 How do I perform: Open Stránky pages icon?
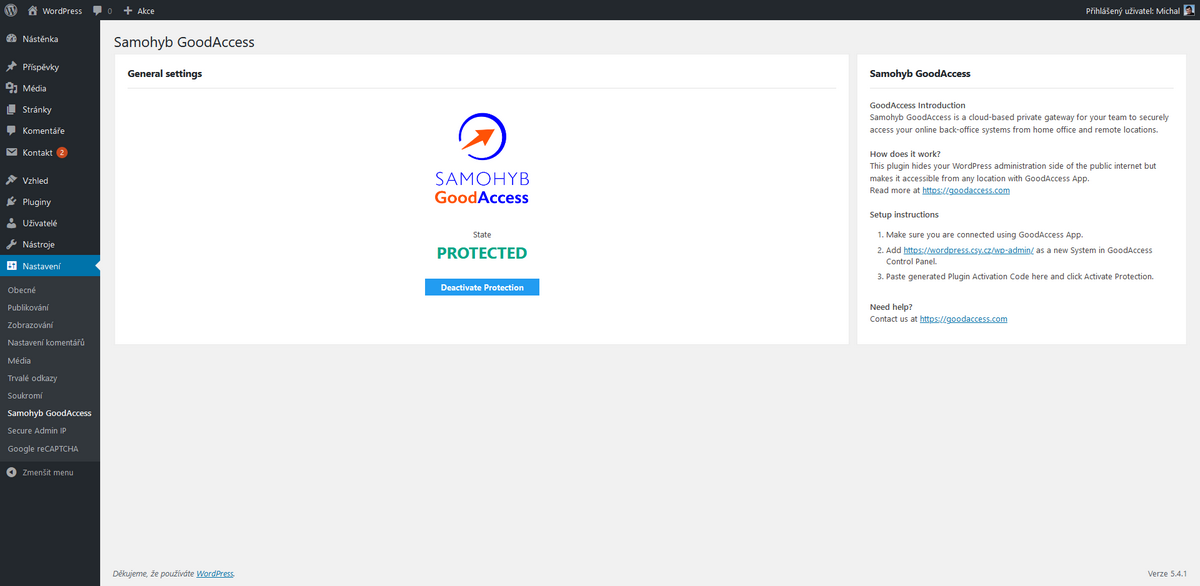pyautogui.click(x=12, y=110)
